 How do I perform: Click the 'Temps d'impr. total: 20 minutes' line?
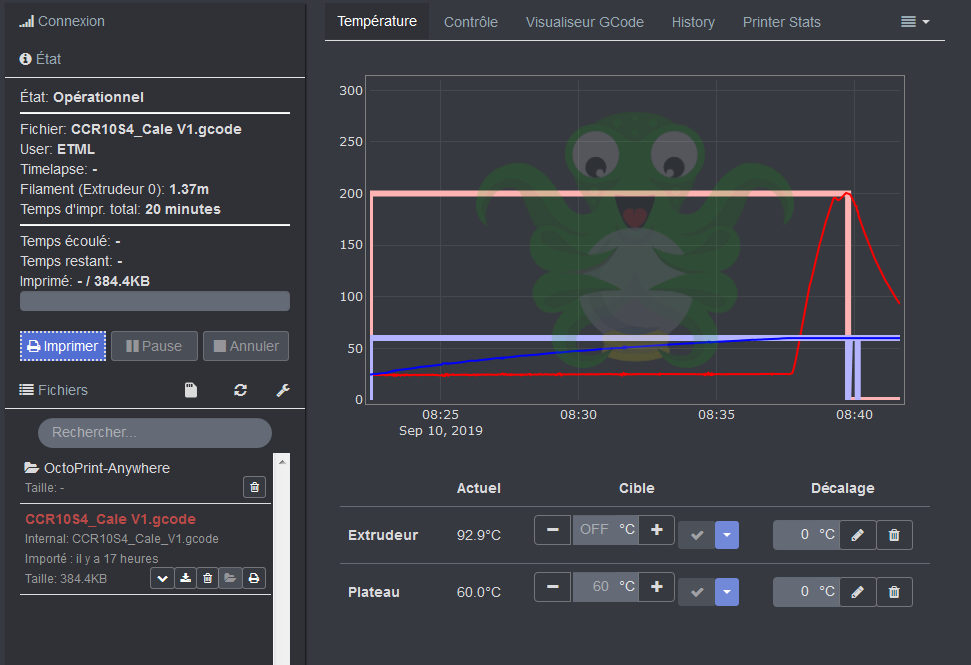click(x=120, y=209)
